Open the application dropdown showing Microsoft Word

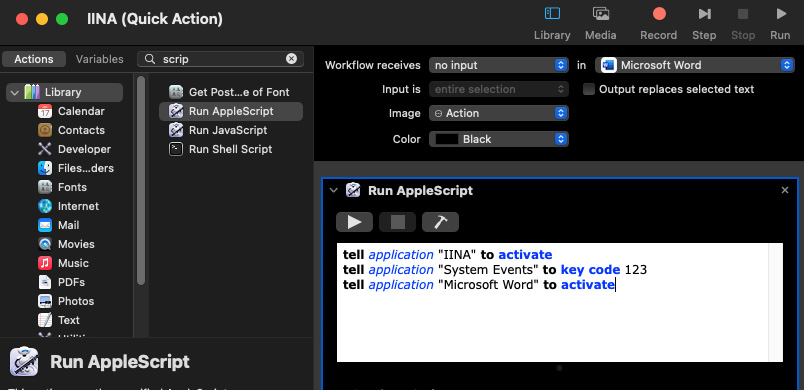pyautogui.click(x=694, y=65)
